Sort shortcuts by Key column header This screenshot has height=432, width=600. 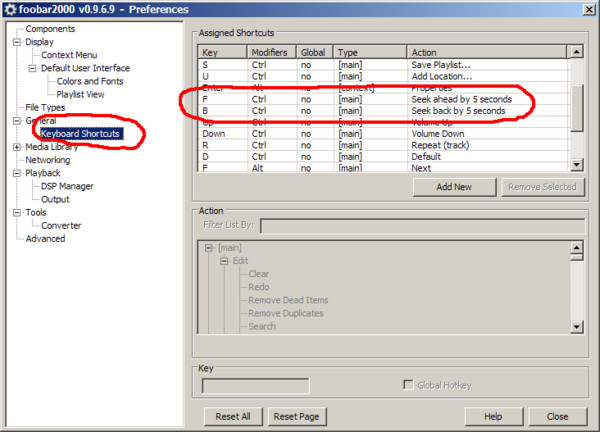[x=222, y=52]
